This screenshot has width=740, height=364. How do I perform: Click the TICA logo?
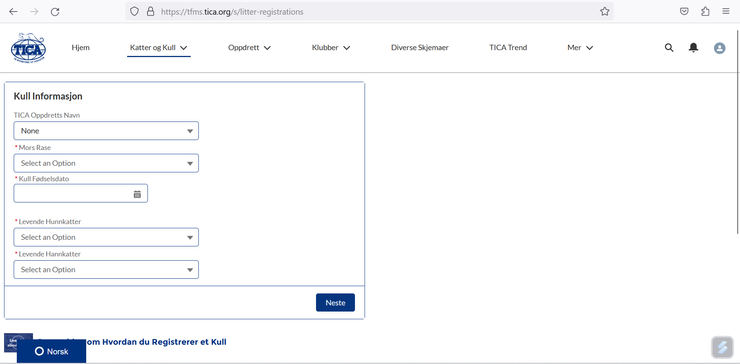coord(28,48)
